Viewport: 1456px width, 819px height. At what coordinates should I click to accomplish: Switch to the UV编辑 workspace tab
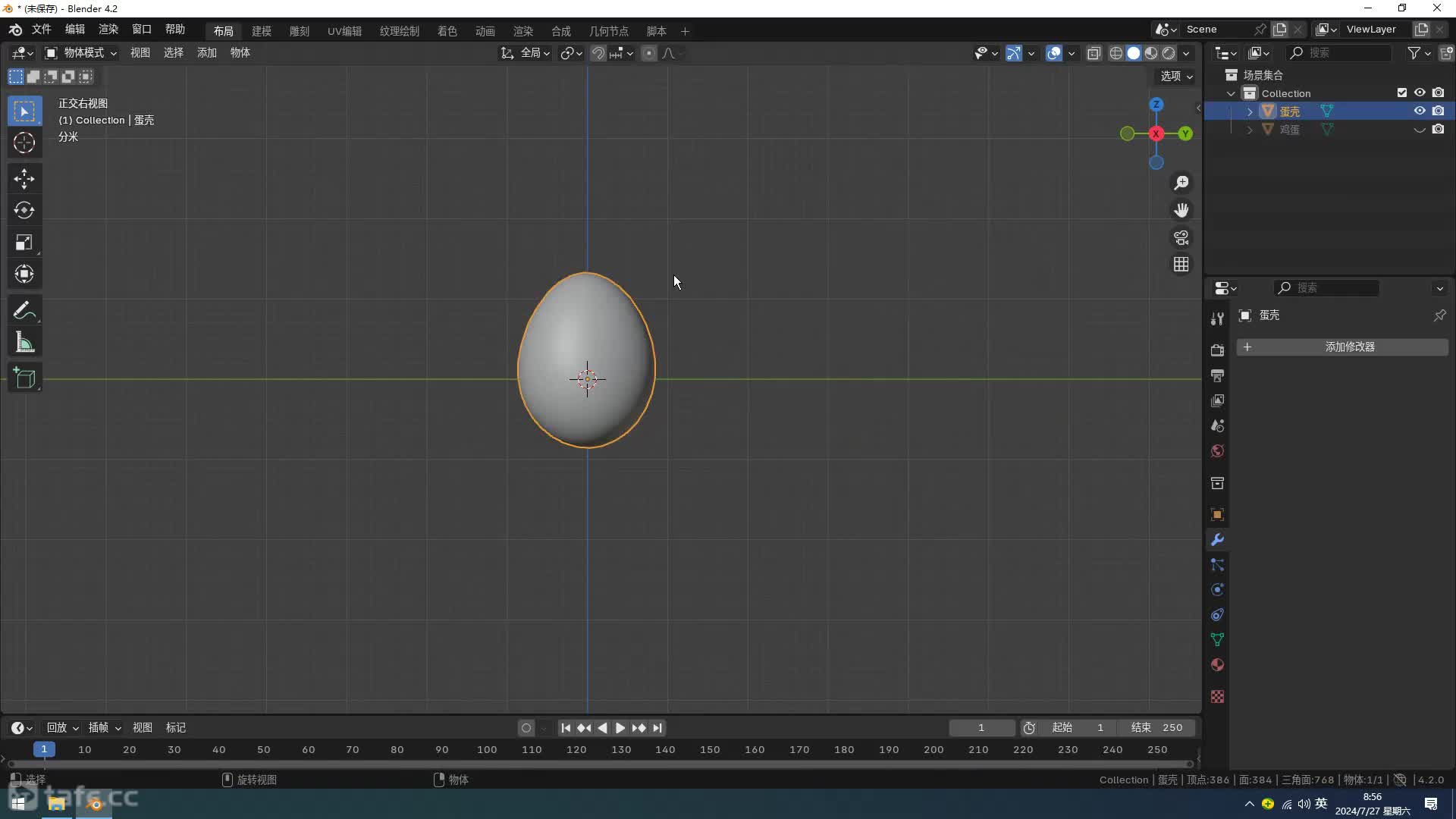[x=344, y=31]
